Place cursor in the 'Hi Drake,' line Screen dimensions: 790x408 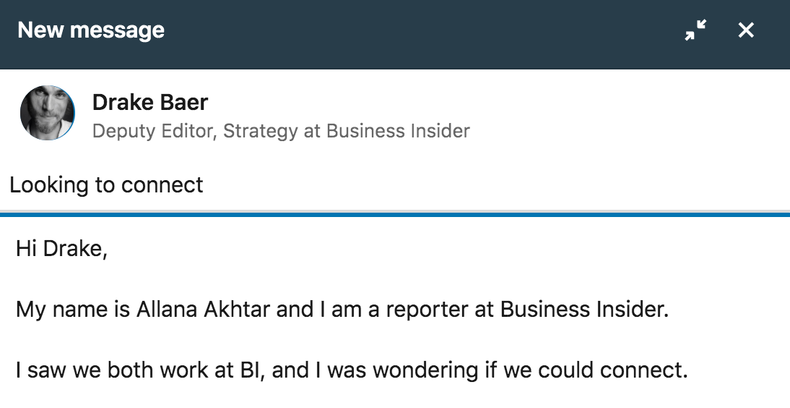pyautogui.click(x=61, y=250)
